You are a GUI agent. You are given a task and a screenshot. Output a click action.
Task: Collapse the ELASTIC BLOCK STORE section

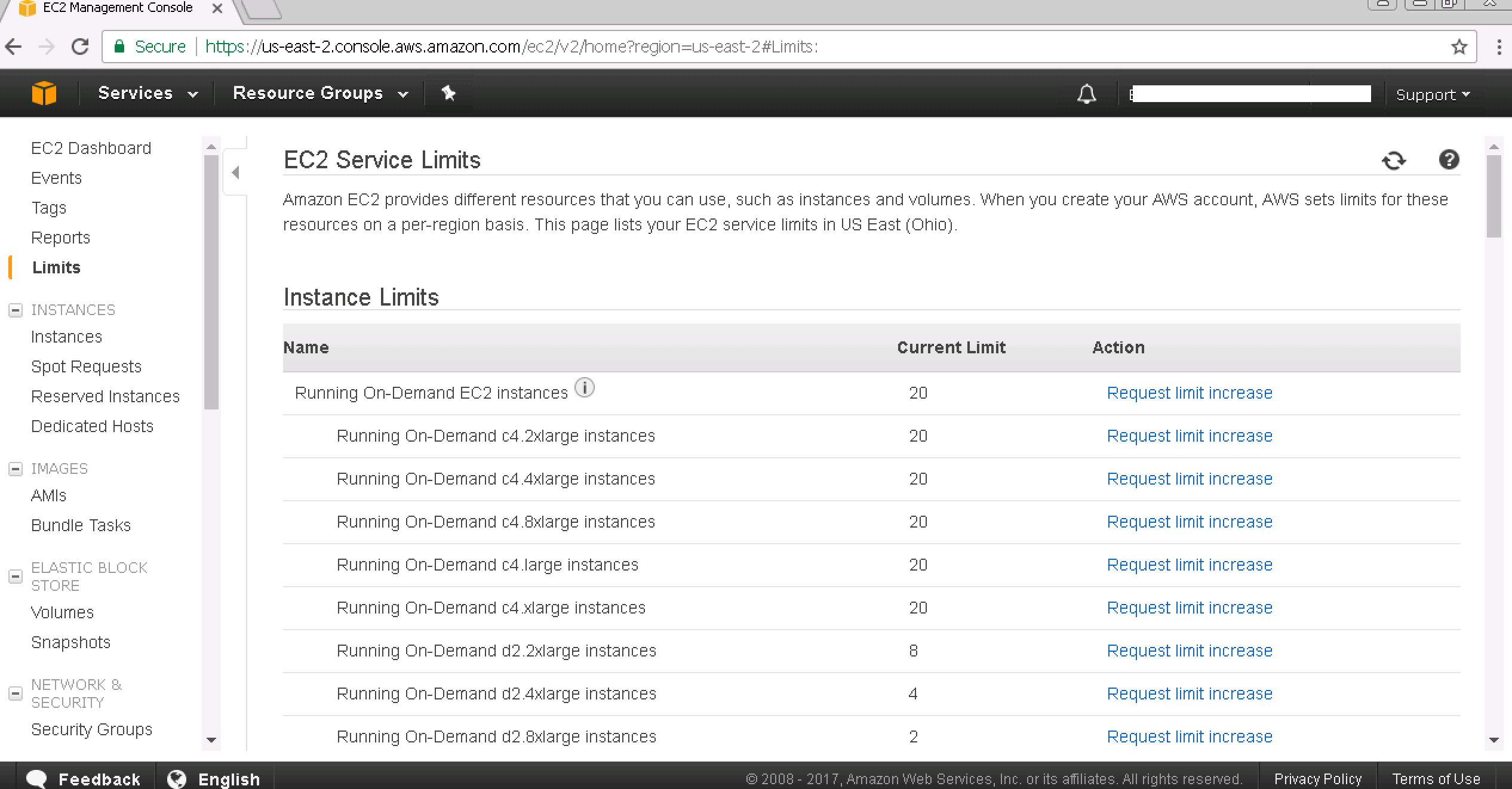(16, 577)
